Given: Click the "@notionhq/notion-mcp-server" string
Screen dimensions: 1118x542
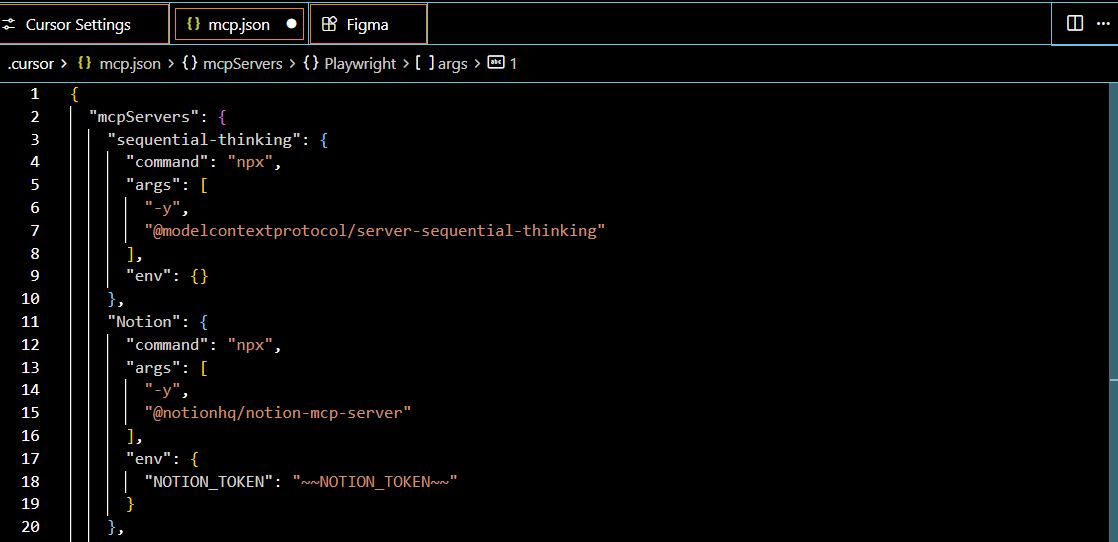Looking at the screenshot, I should pos(279,413).
